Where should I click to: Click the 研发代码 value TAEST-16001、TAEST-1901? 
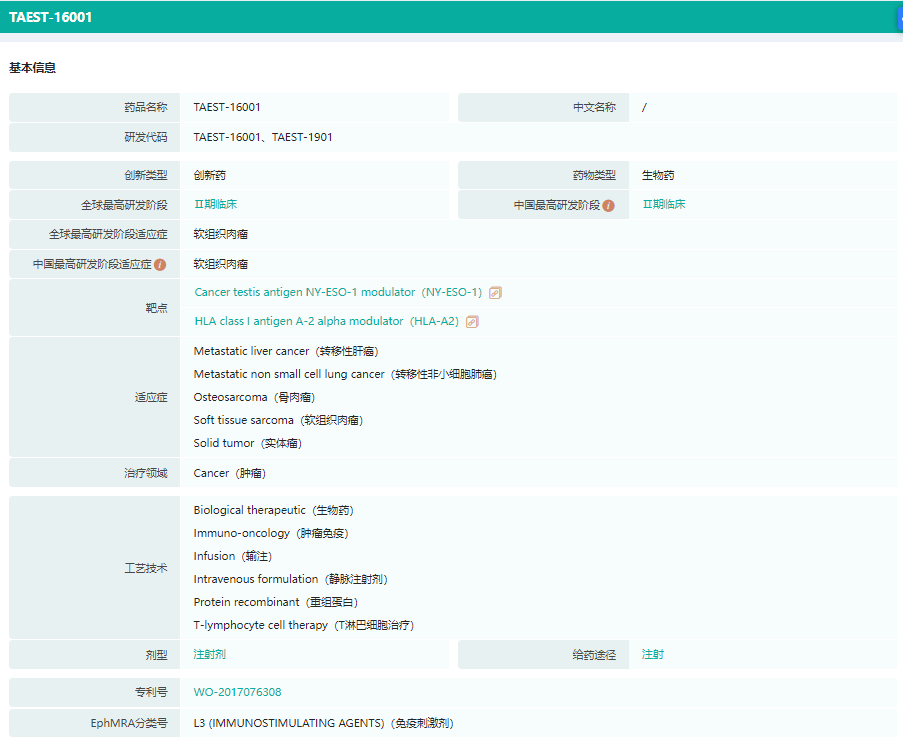[263, 137]
